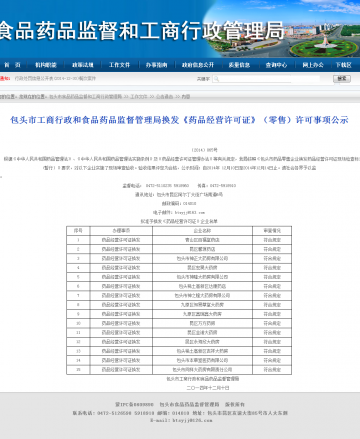Click the 办理事项 table column header
Screen dimensions: 360x439
(x=121, y=231)
